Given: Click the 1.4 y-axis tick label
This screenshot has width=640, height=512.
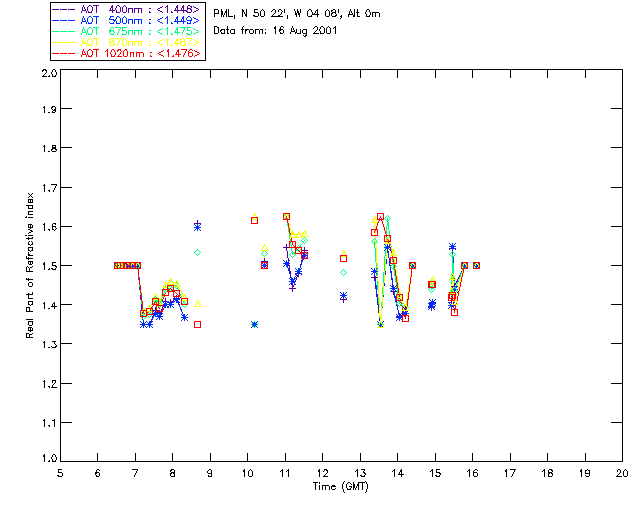Looking at the screenshot, I should (49, 305).
